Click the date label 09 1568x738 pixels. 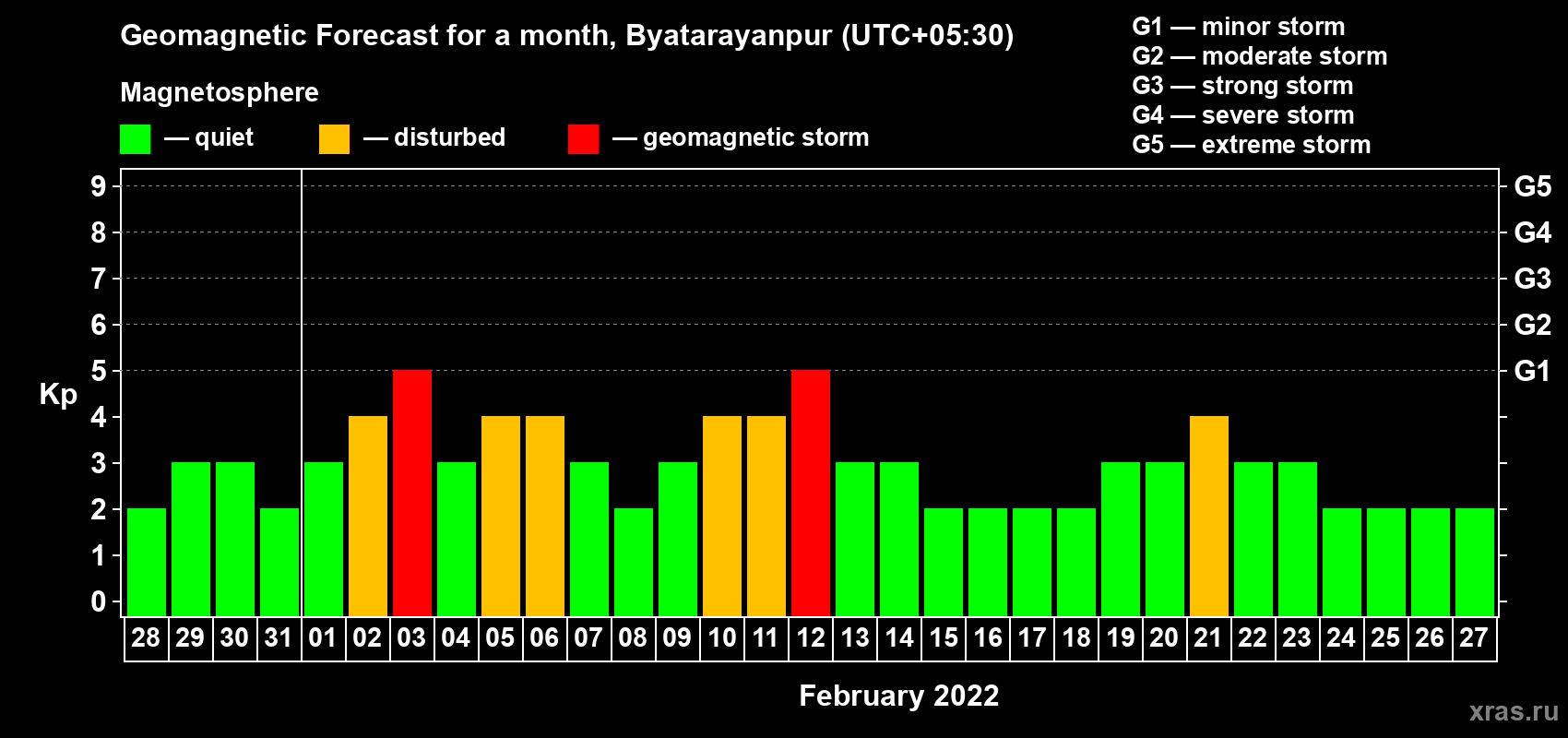coord(677,638)
